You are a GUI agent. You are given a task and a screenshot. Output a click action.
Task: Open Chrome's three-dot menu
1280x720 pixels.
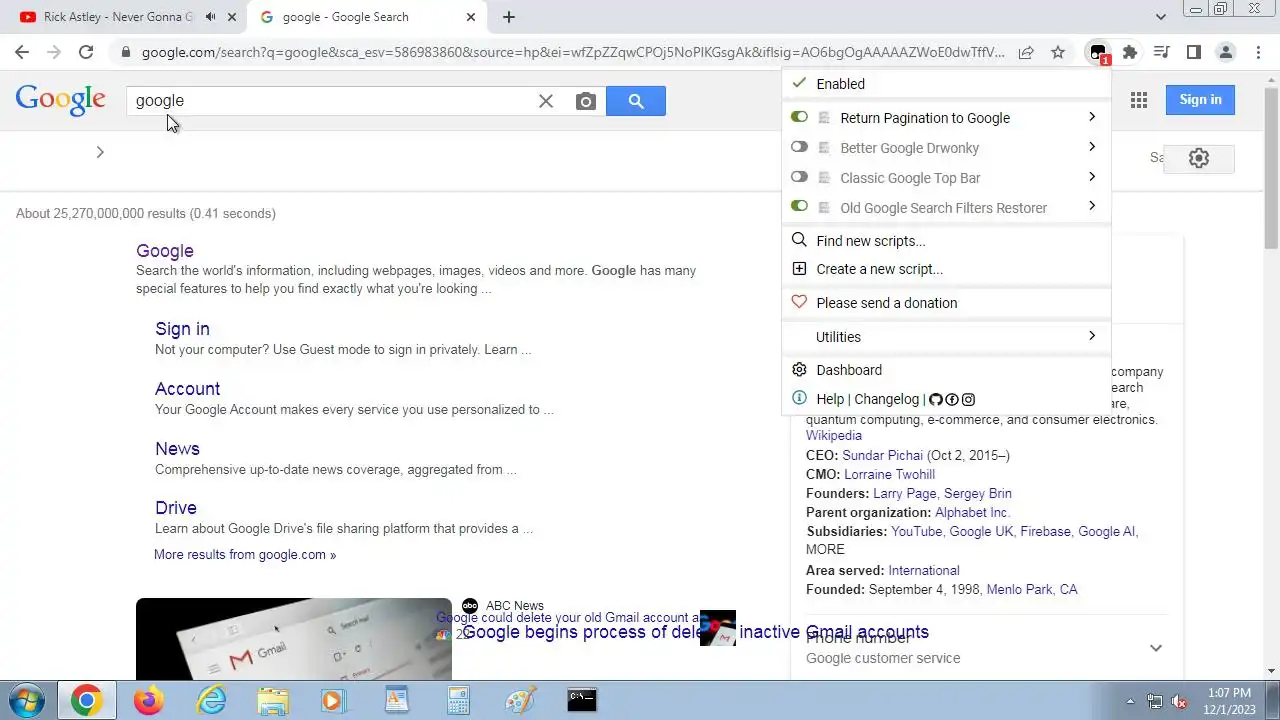click(x=1258, y=53)
